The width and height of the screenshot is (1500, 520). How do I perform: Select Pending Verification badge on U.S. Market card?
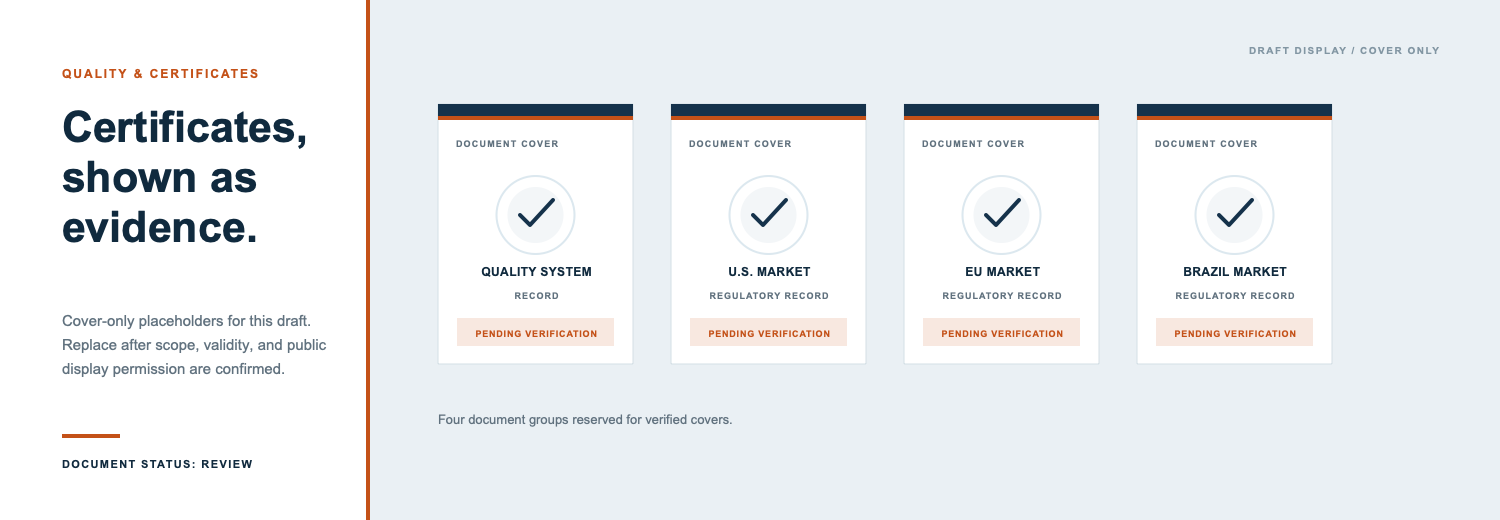click(x=769, y=333)
